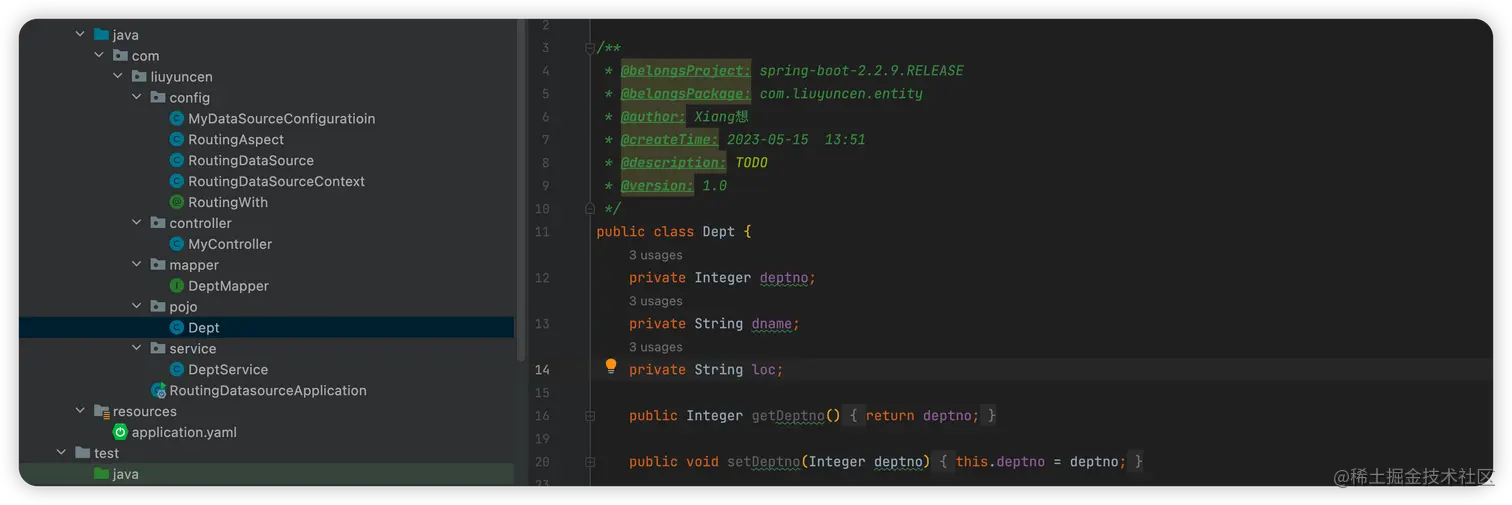Collapse the mapper package chevron
The image size is (1512, 505).
coord(137,265)
